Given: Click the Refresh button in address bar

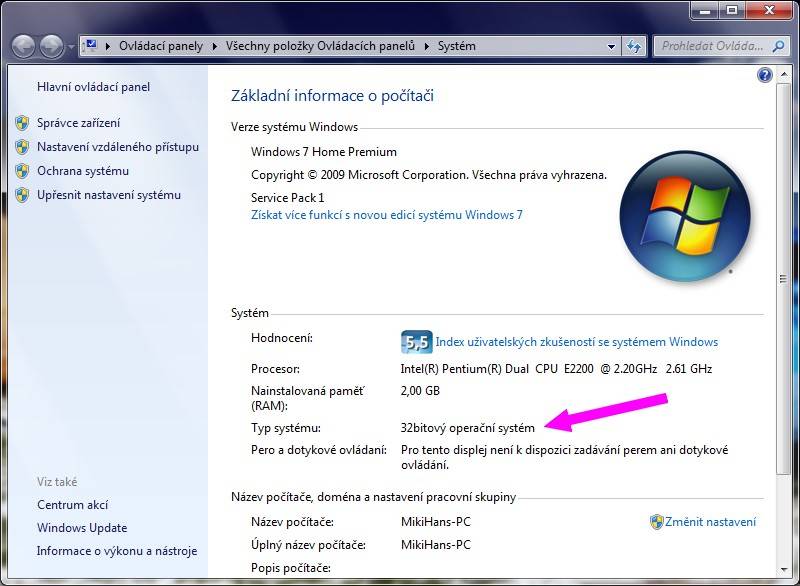Looking at the screenshot, I should point(634,46).
